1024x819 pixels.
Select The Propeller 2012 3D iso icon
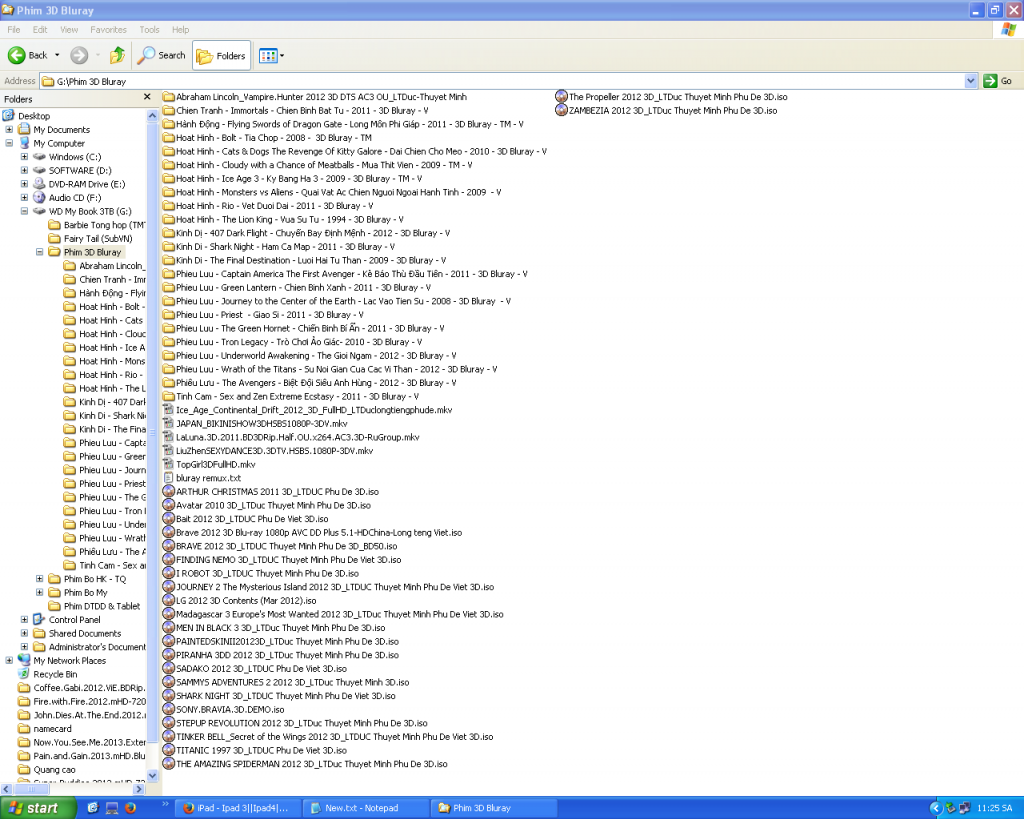point(561,97)
